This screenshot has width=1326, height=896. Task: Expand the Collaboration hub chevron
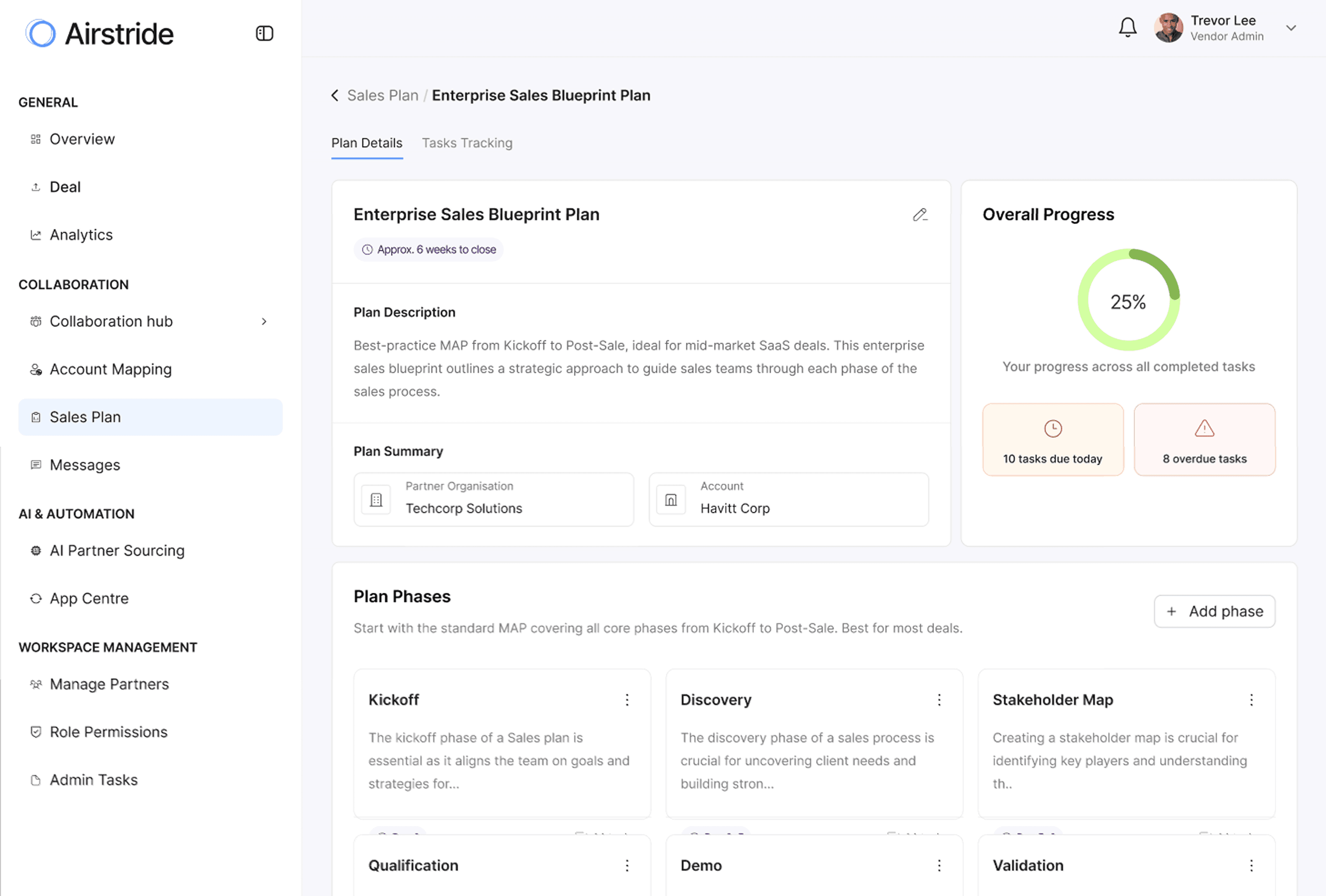tap(263, 322)
